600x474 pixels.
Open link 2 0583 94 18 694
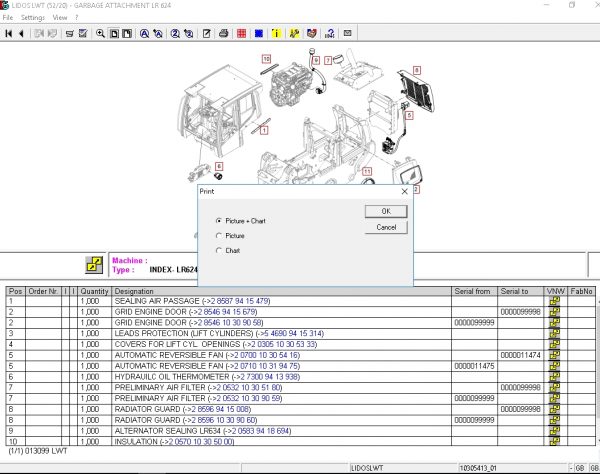tap(261, 431)
